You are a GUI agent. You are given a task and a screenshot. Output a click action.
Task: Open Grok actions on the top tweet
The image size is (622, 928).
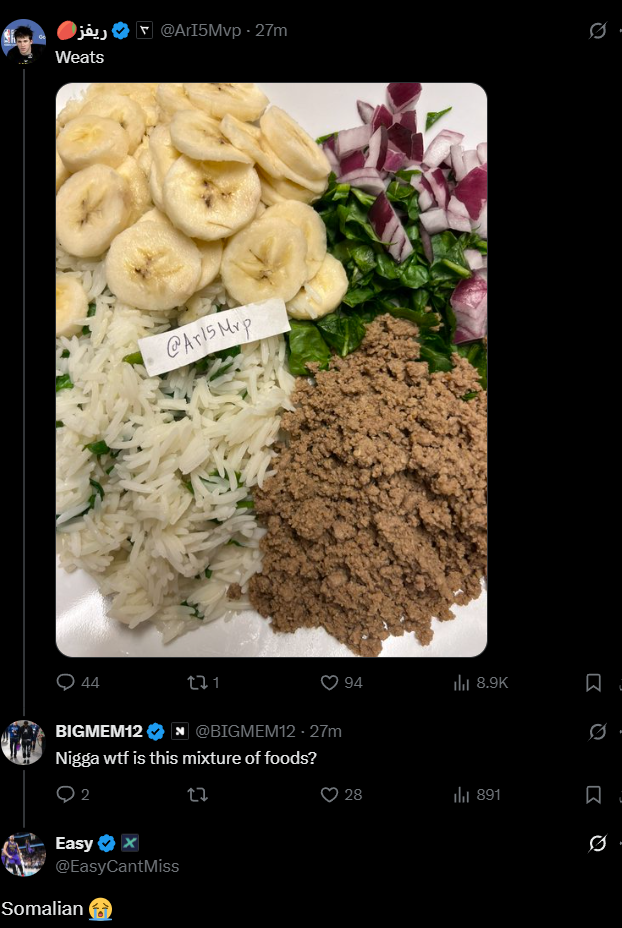(x=598, y=31)
